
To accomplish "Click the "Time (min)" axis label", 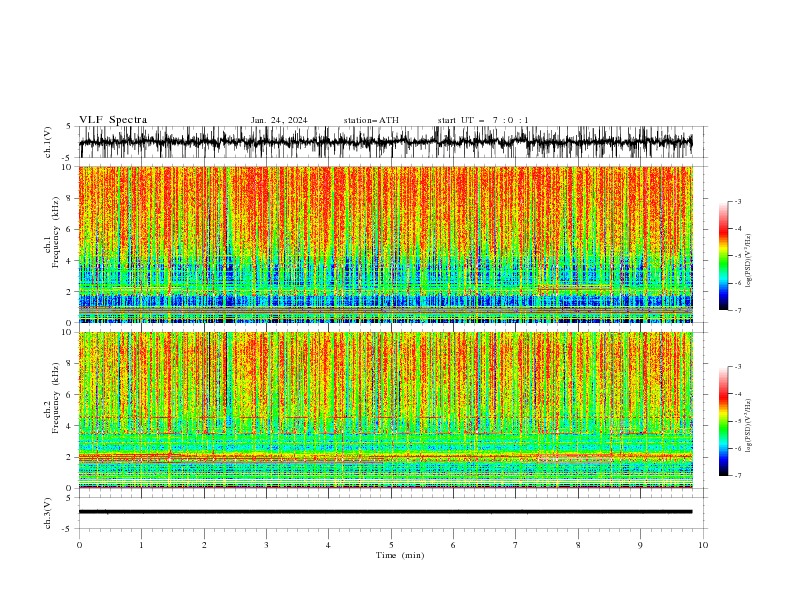I will 400,555.
